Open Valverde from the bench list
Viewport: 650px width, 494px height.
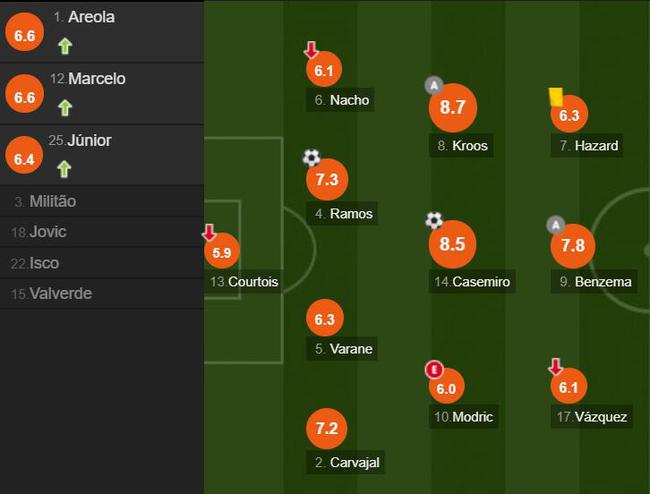[x=102, y=293]
